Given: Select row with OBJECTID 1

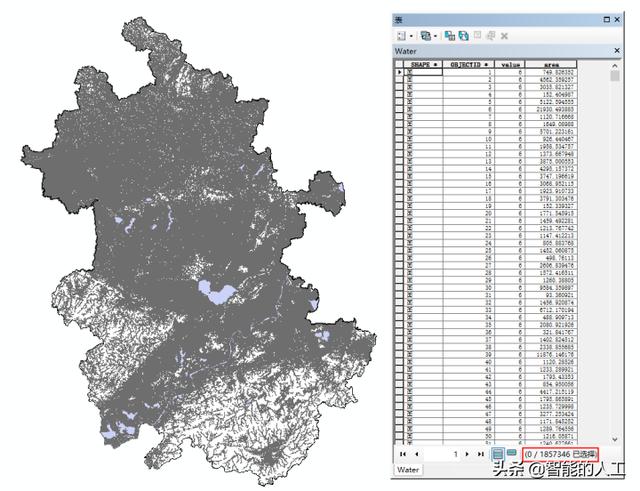Looking at the screenshot, I should [x=401, y=73].
